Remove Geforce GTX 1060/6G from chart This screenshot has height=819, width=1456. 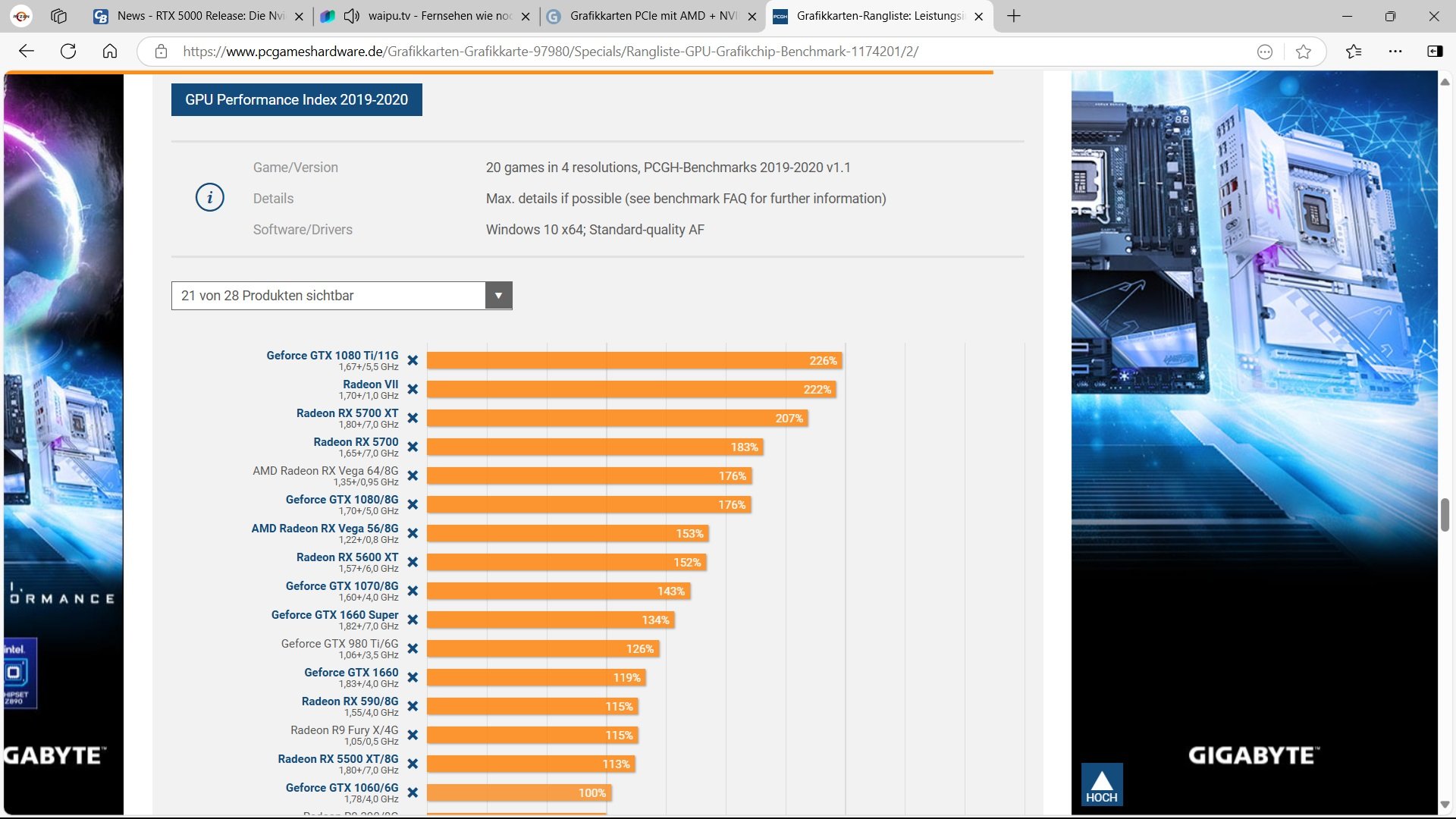click(x=413, y=793)
